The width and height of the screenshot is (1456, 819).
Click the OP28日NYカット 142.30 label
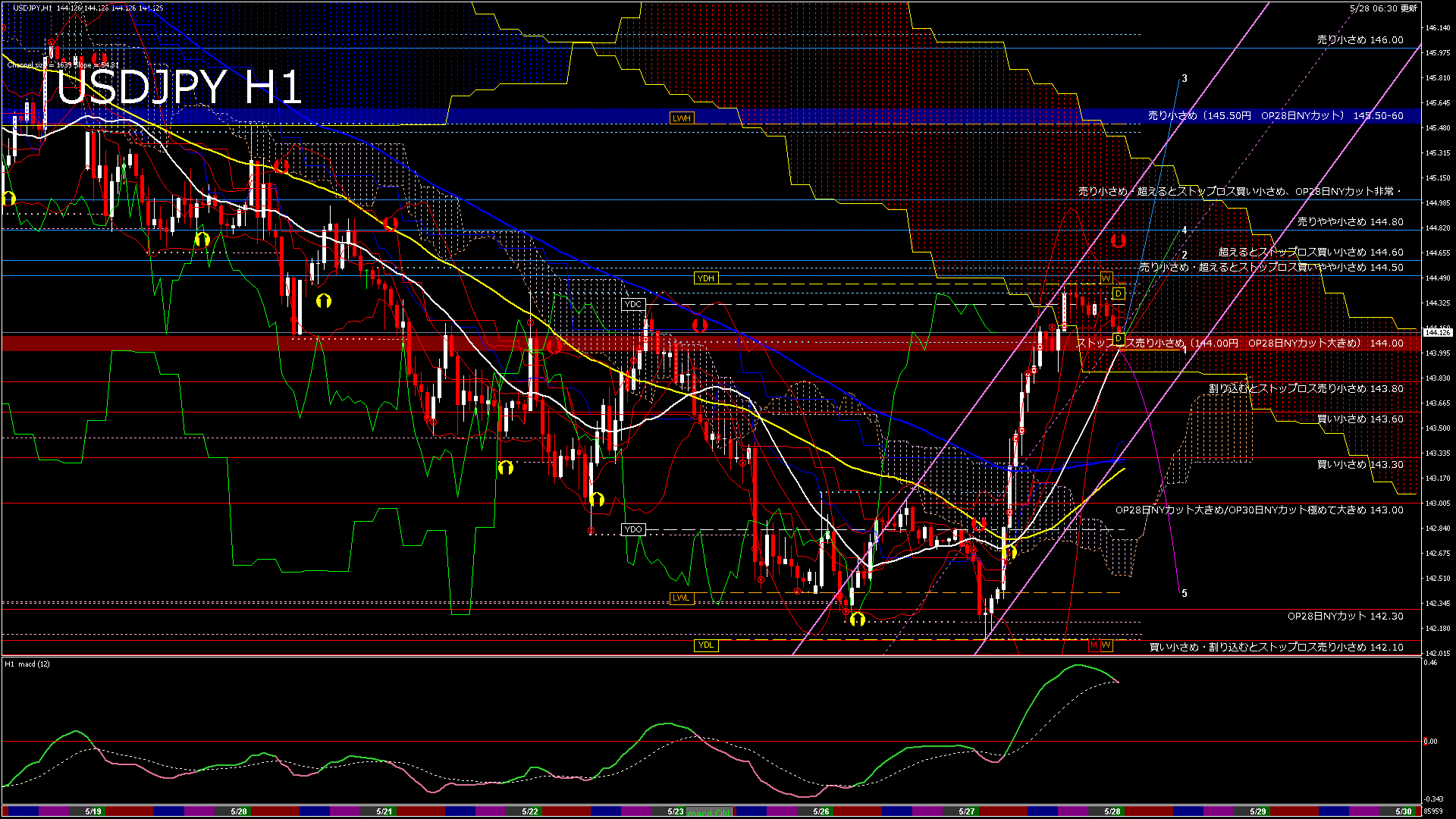pos(1345,617)
